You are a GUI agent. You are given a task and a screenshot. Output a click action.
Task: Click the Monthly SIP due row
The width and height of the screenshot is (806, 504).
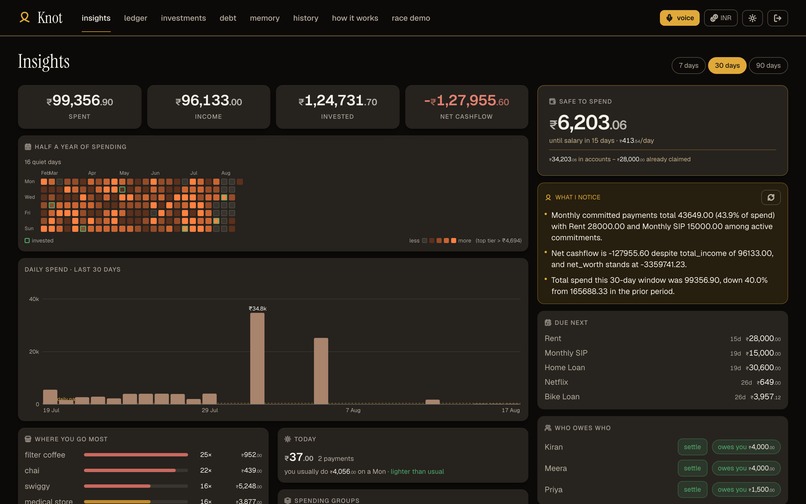pyautogui.click(x=663, y=353)
